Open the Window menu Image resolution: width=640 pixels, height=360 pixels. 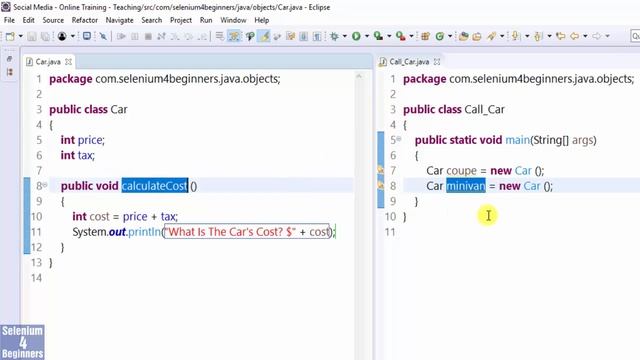(x=233, y=20)
